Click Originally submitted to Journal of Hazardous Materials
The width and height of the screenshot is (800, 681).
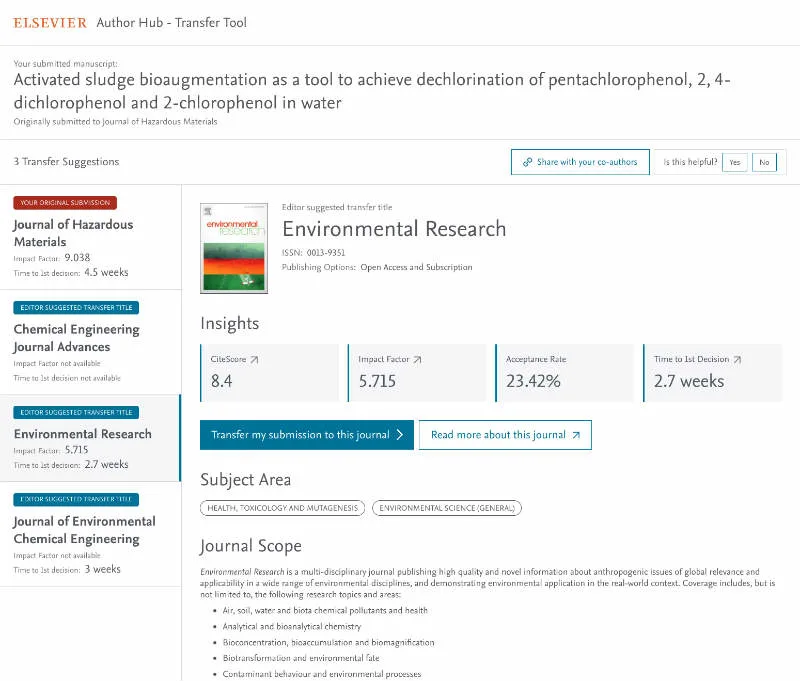coord(115,121)
